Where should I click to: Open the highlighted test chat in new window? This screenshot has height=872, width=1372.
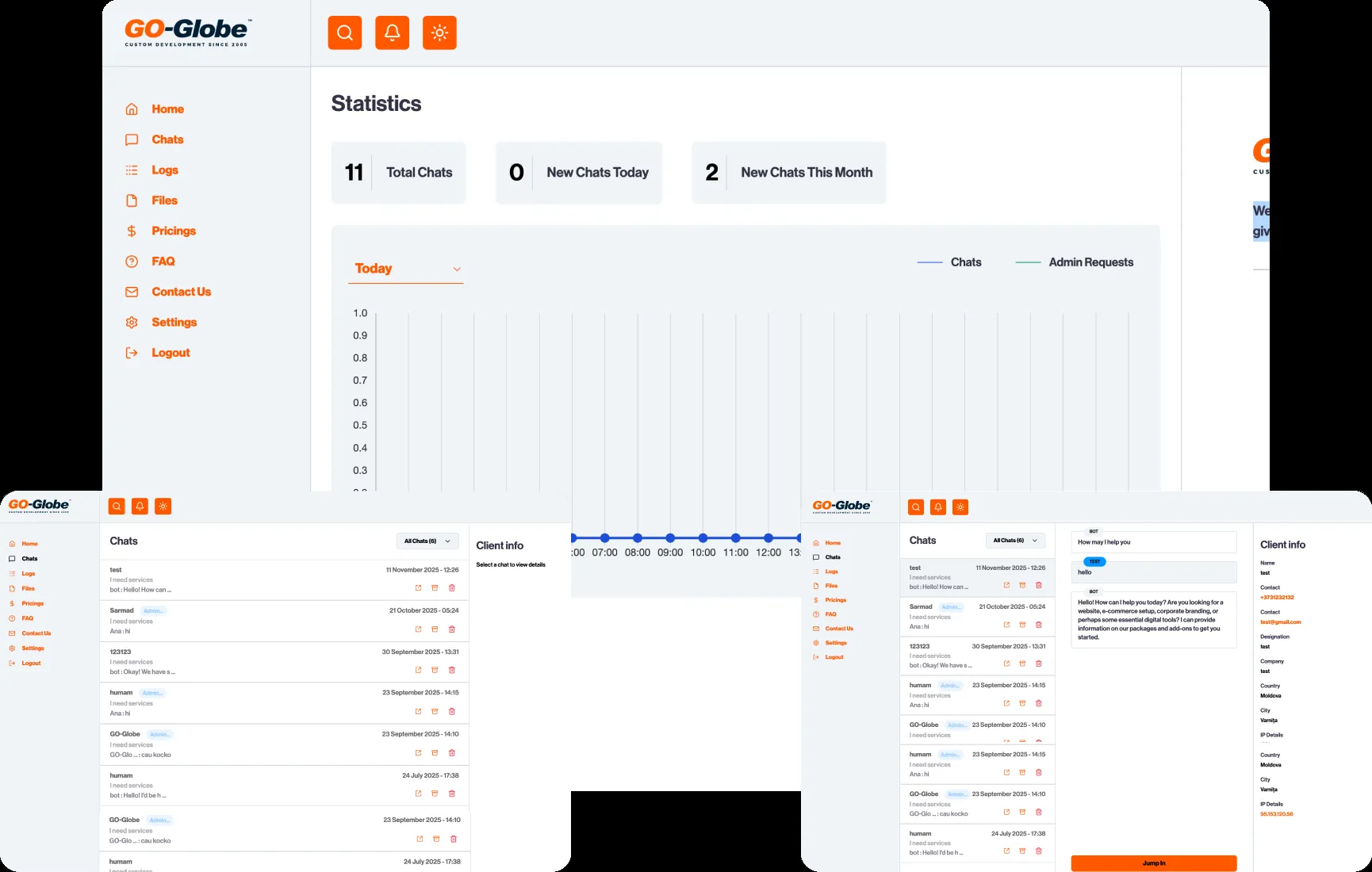pos(1006,585)
